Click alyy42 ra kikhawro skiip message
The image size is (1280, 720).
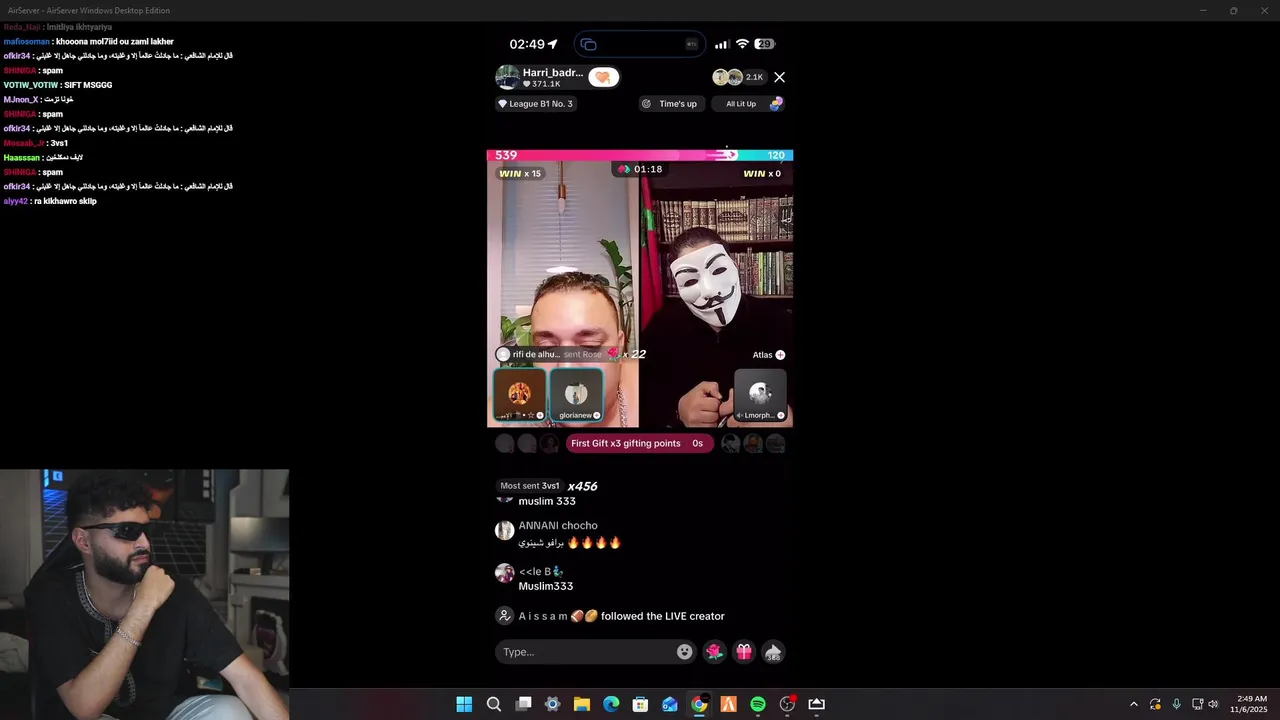point(50,201)
